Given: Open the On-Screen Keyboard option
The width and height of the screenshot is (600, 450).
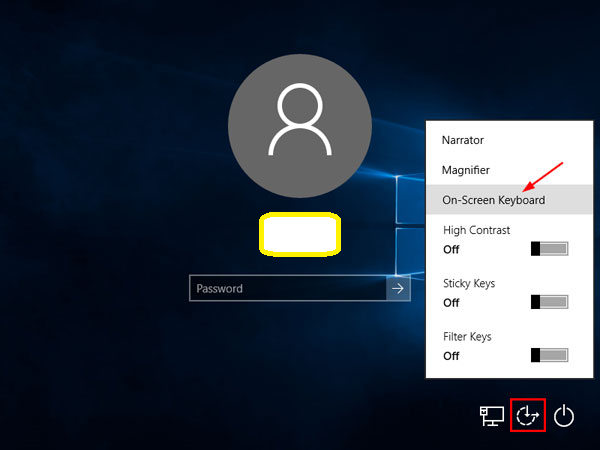Looking at the screenshot, I should (509, 200).
